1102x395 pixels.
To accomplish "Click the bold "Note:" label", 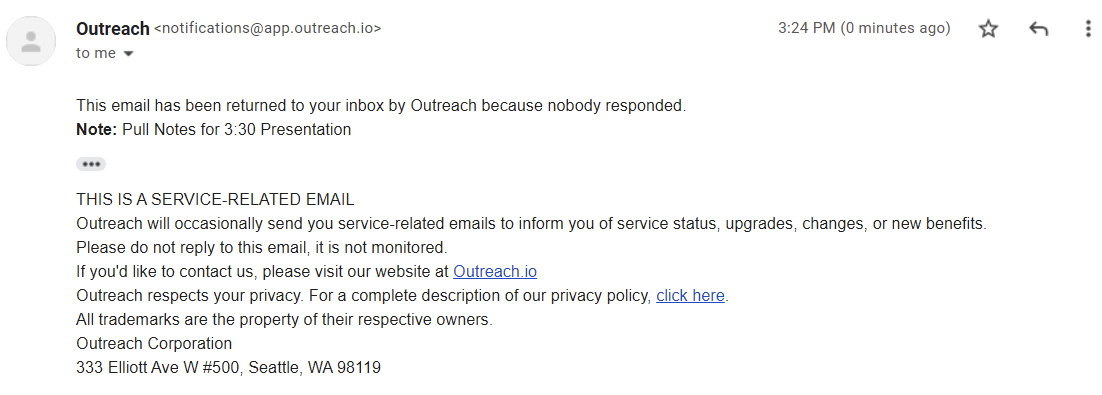I will 97,129.
